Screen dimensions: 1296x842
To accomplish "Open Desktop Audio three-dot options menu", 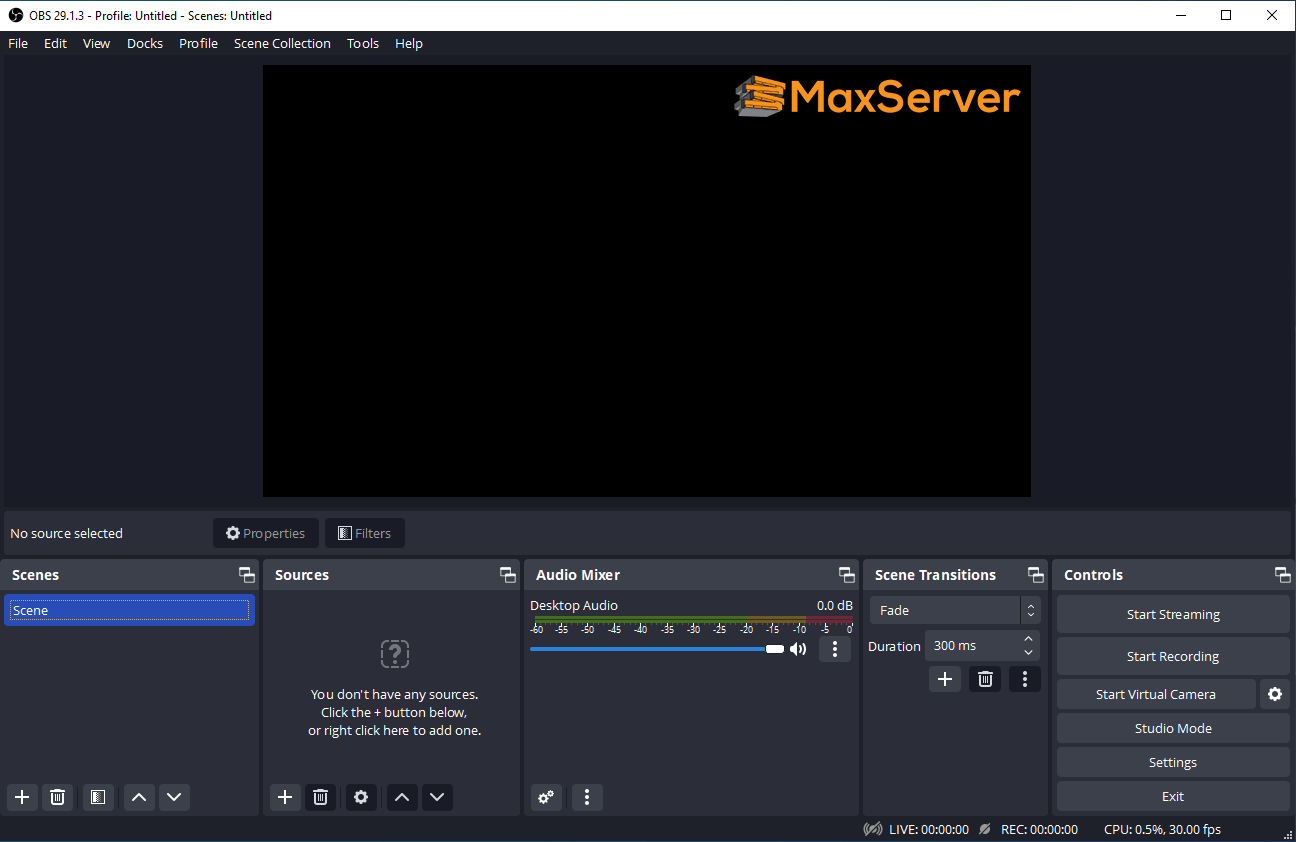I will point(835,649).
